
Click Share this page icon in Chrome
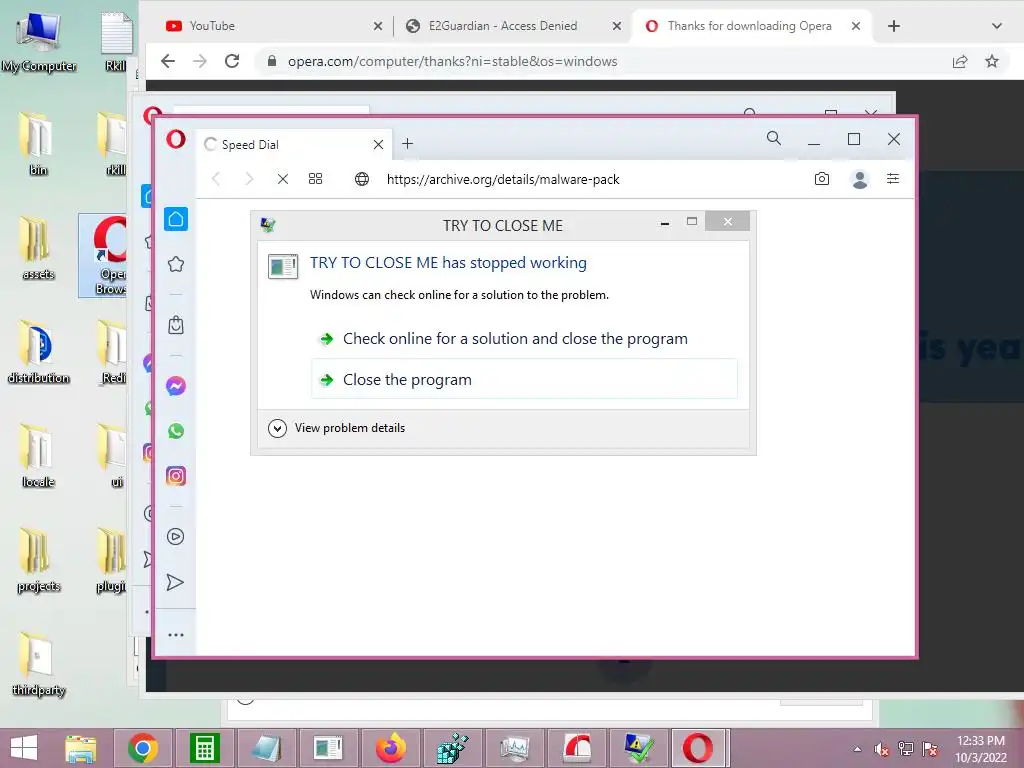point(960,61)
